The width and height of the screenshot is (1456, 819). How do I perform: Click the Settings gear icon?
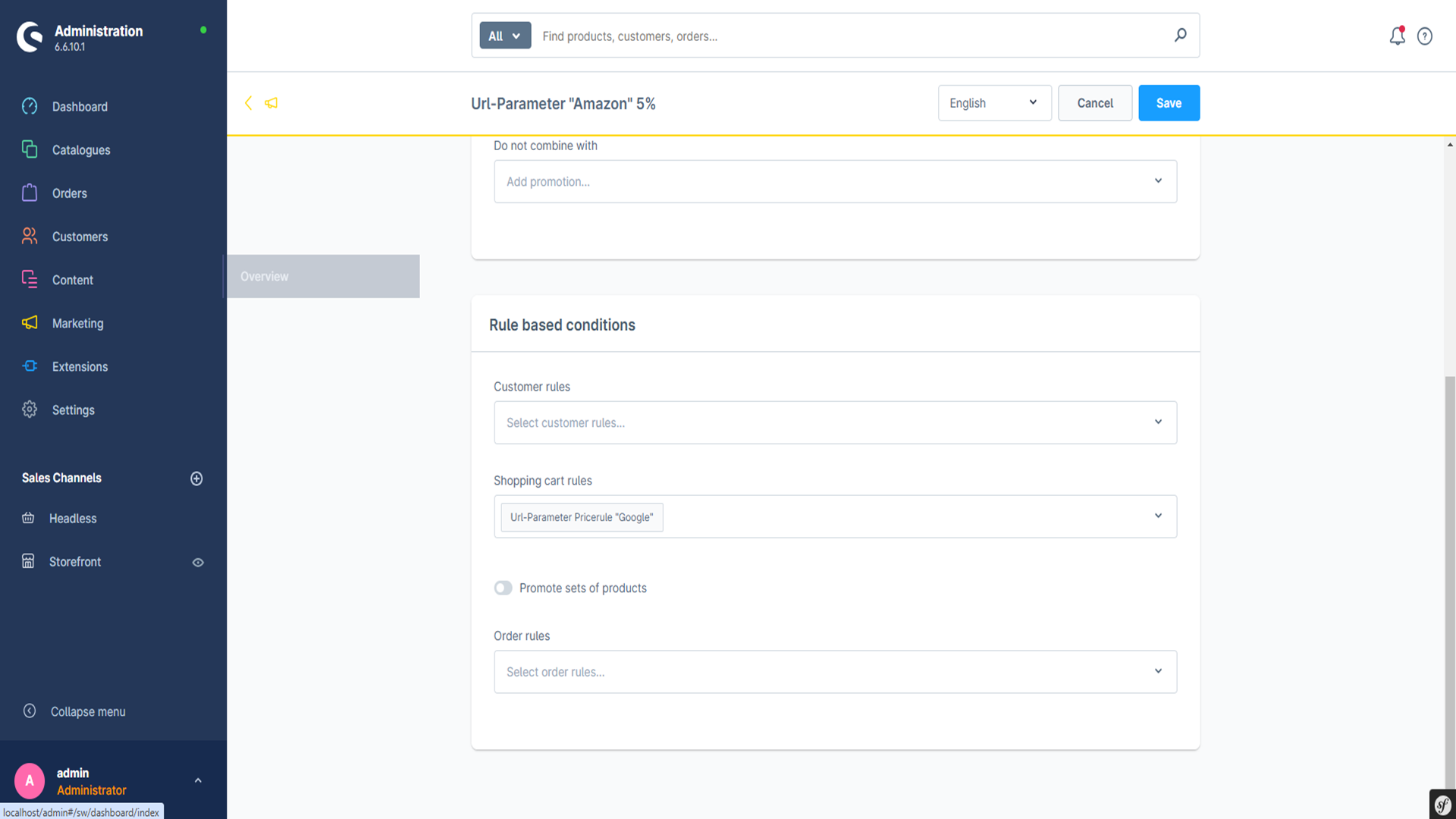tap(30, 409)
